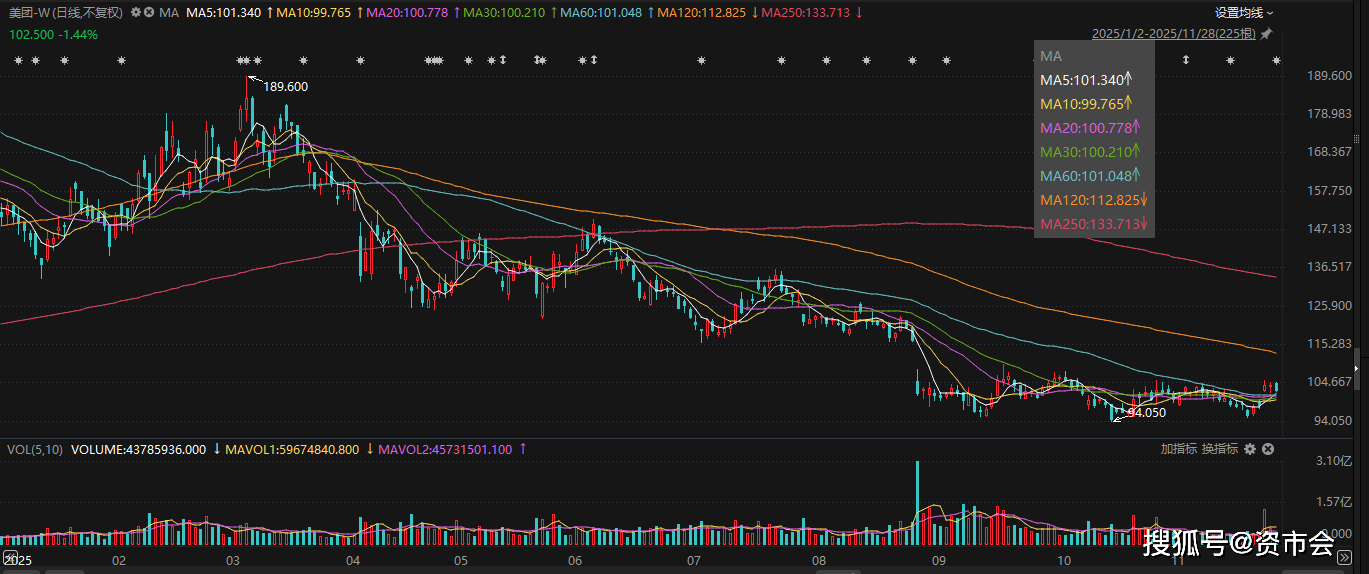Pin the chart date range
Viewport: 1369px width, 574px height.
[x=1266, y=34]
